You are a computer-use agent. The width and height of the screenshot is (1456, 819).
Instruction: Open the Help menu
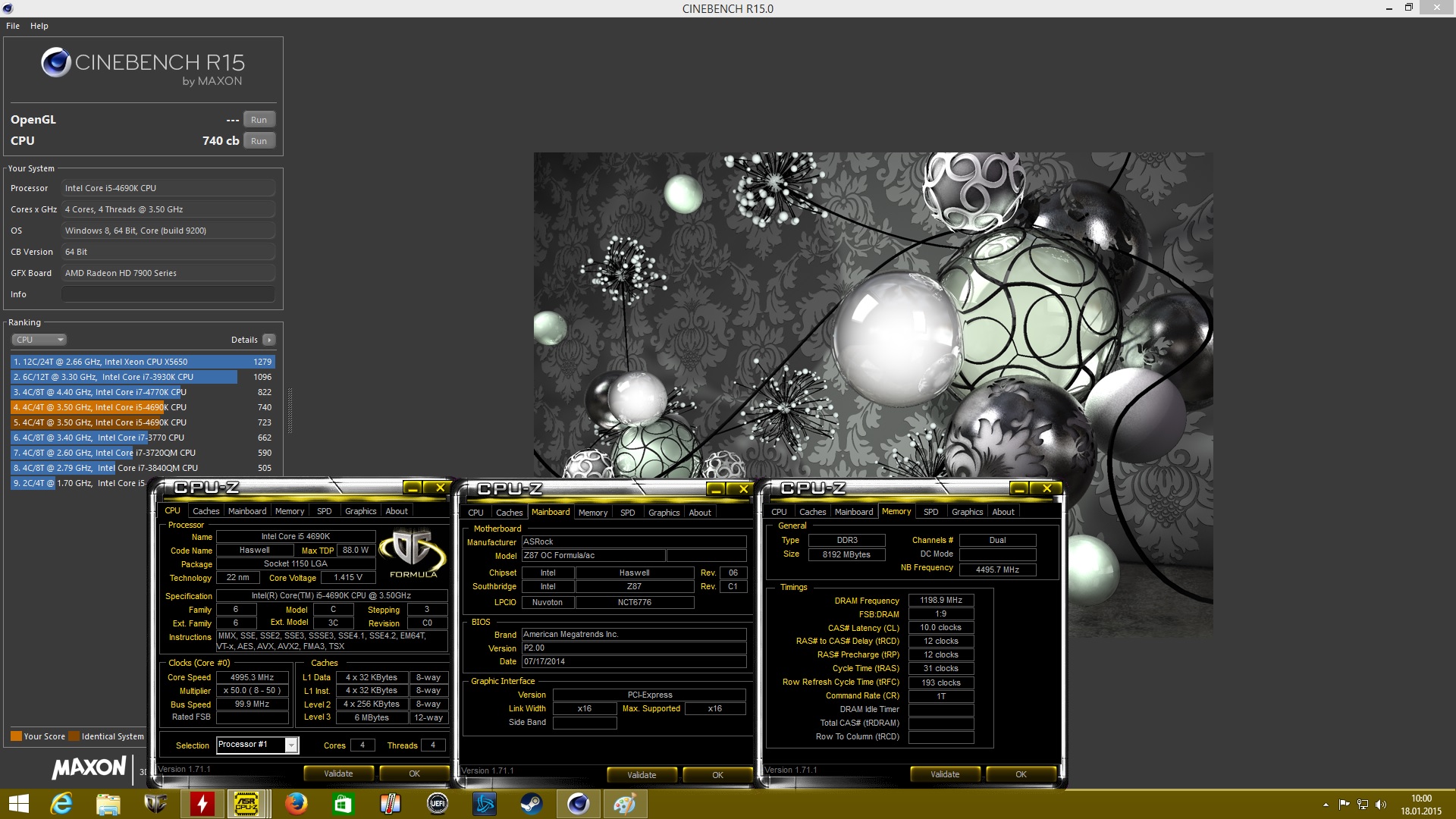pyautogui.click(x=39, y=26)
